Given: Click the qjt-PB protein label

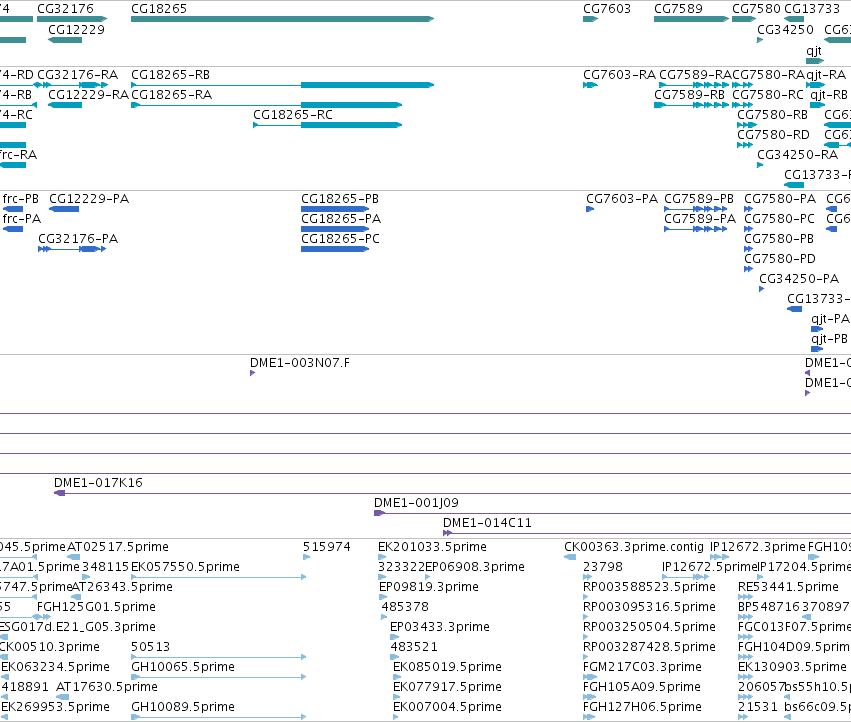Looking at the screenshot, I should pyautogui.click(x=829, y=339).
